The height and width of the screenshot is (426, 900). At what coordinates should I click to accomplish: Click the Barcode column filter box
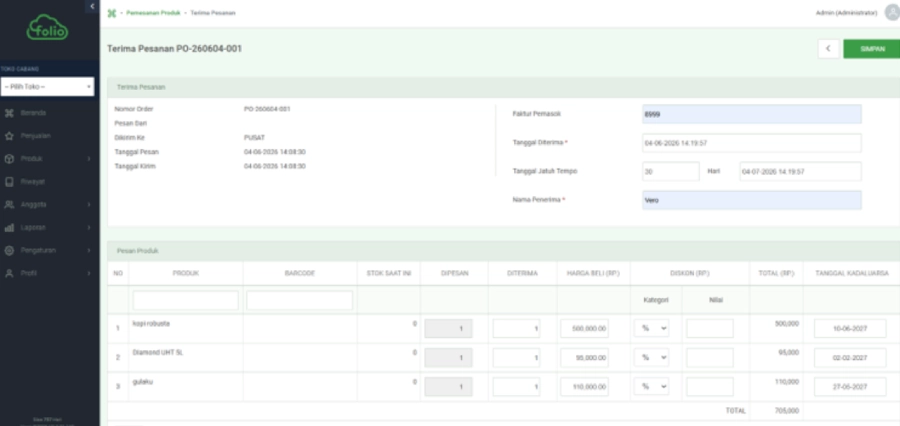[300, 300]
